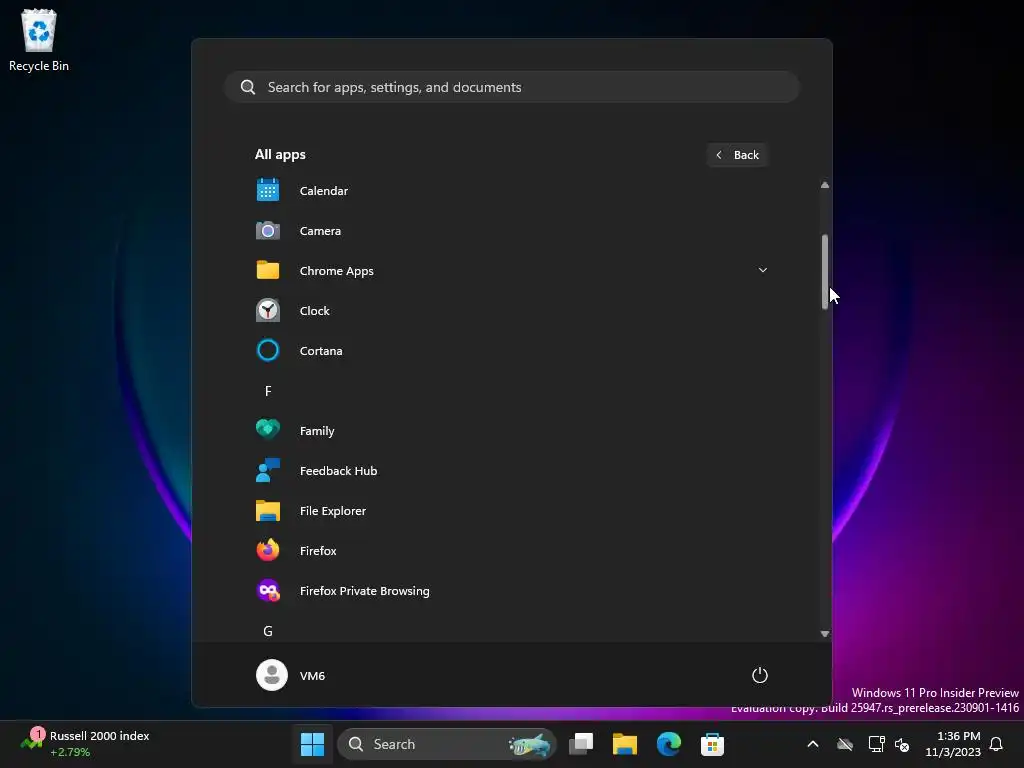Open the Russell 2000 index widget
The image size is (1024, 768).
[85, 743]
